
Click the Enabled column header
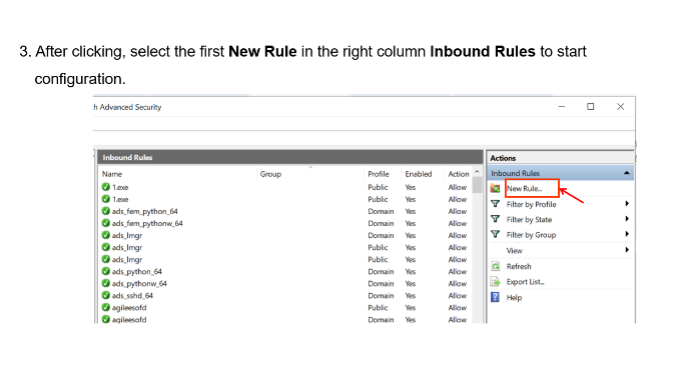click(x=418, y=174)
